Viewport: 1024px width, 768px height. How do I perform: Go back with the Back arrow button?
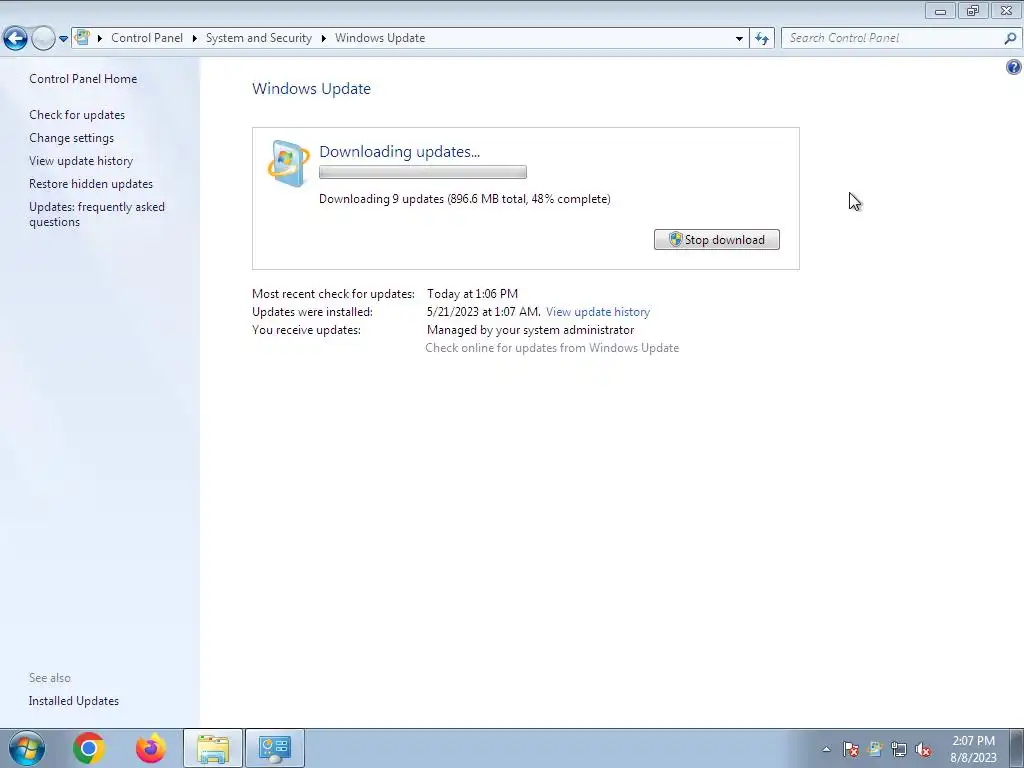pyautogui.click(x=16, y=39)
